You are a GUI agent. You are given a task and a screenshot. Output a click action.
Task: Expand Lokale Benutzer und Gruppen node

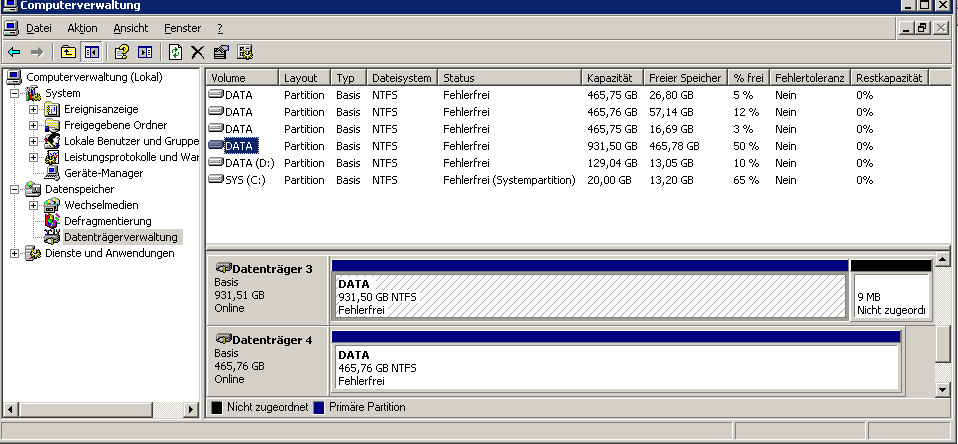34,141
